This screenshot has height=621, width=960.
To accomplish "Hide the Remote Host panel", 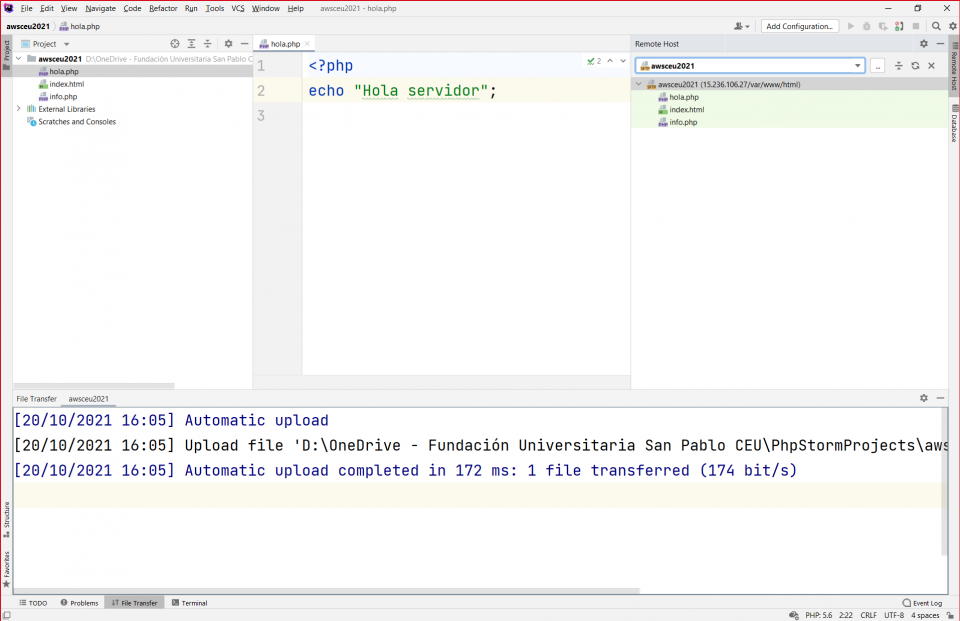I will tap(940, 44).
